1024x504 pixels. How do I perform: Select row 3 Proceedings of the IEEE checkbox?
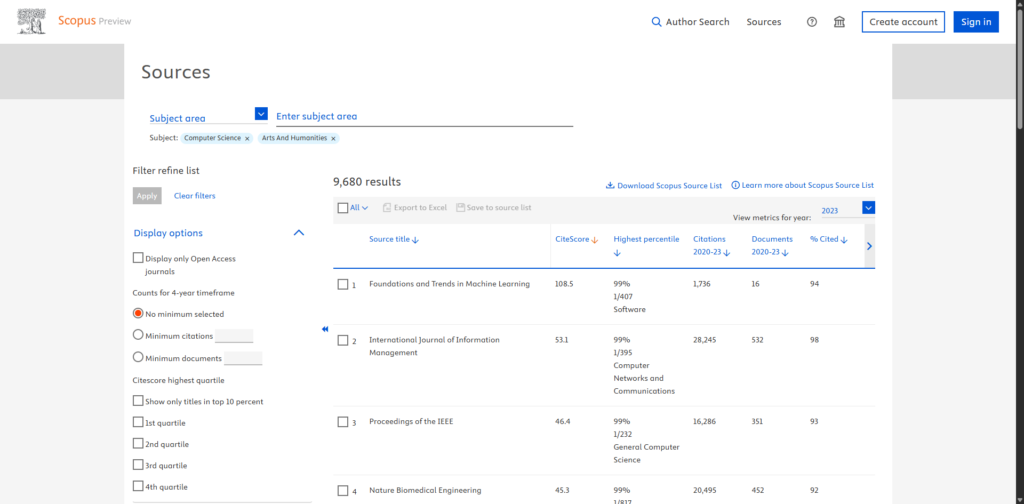tap(343, 422)
